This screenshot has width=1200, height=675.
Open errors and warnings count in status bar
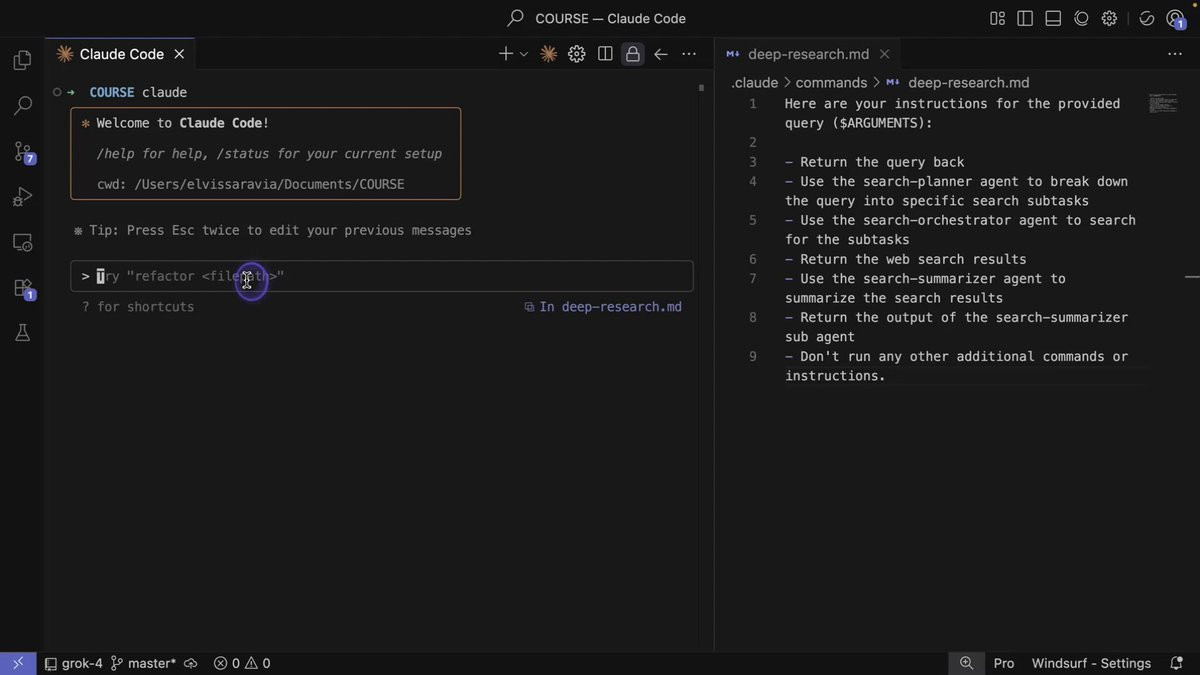pyautogui.click(x=242, y=663)
